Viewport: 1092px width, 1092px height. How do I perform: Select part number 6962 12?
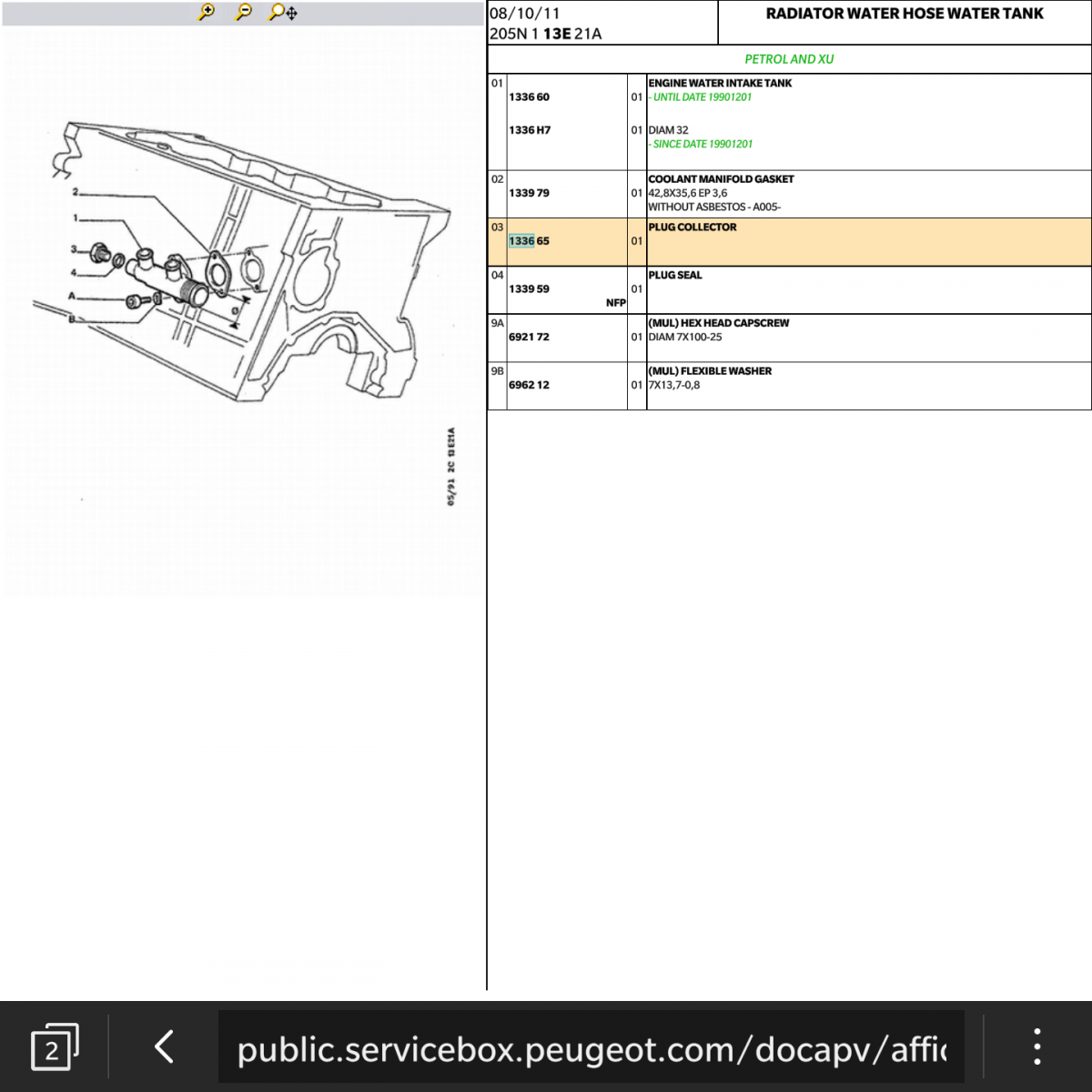(x=529, y=385)
